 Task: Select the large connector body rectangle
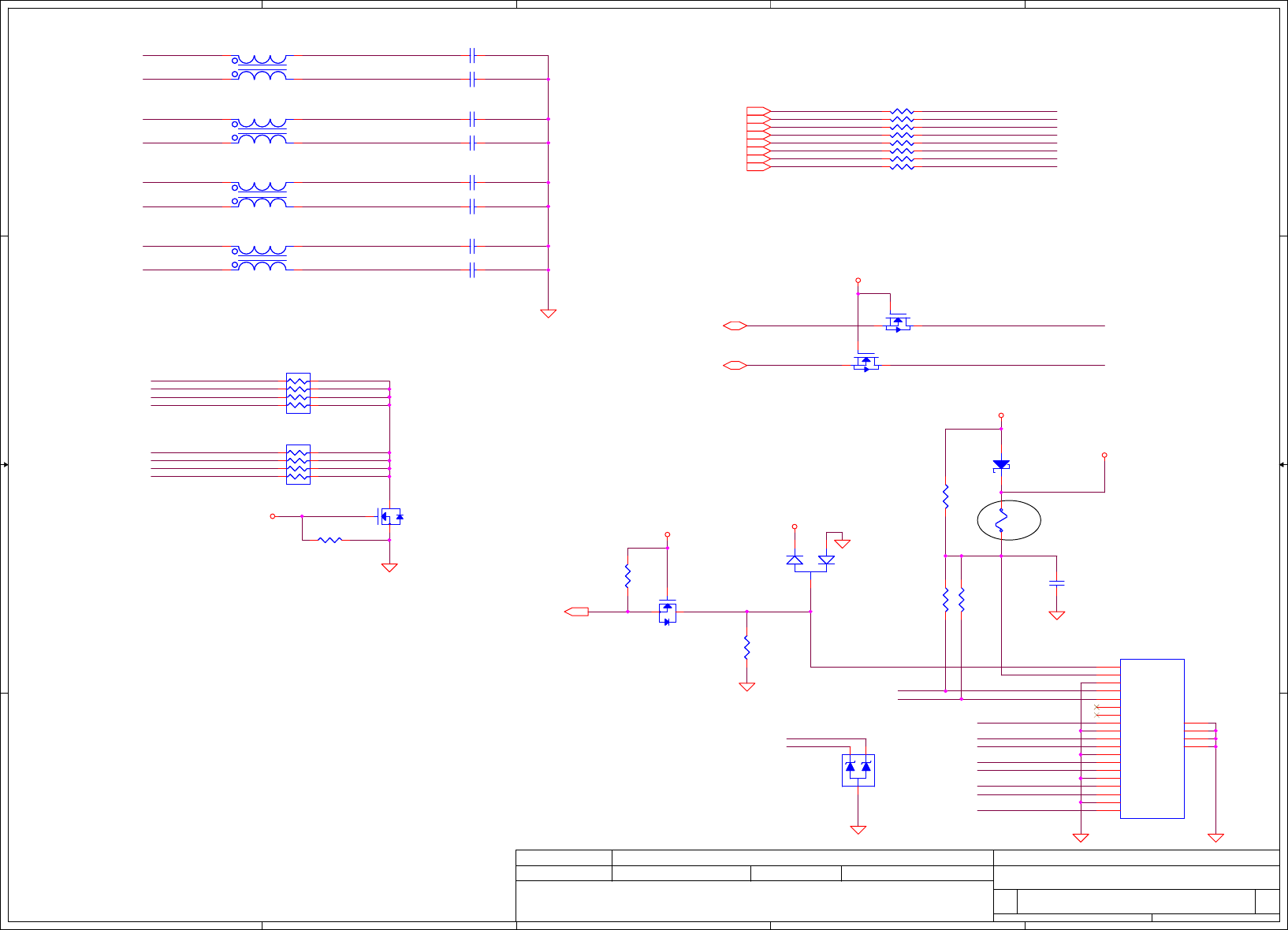point(1152,738)
